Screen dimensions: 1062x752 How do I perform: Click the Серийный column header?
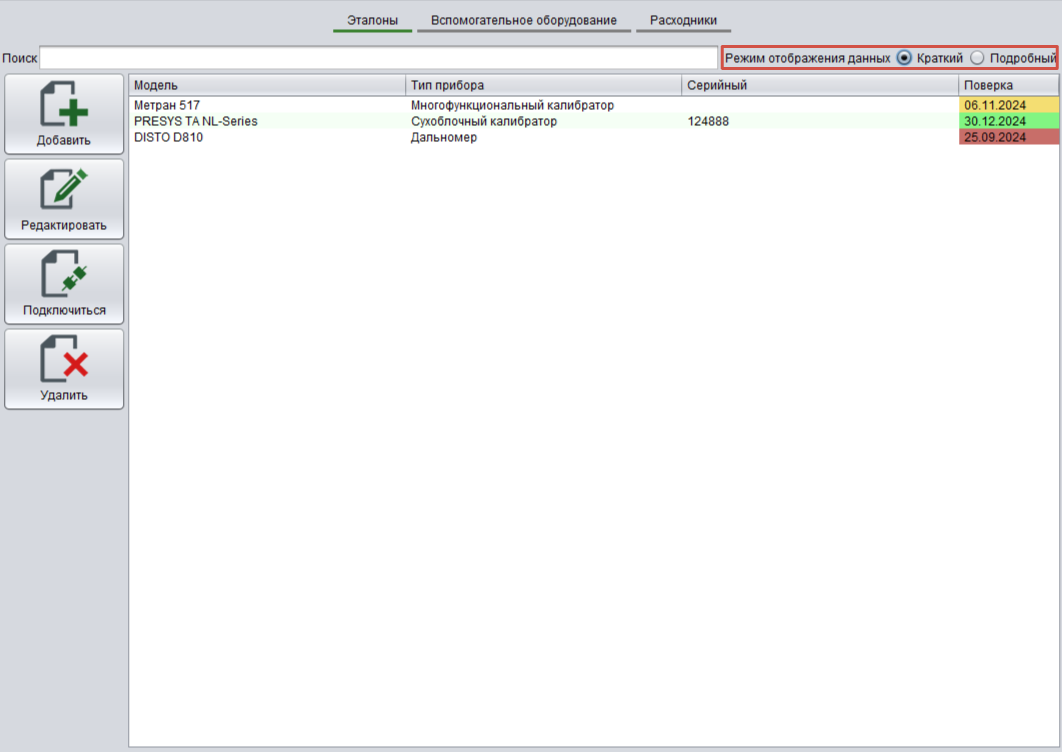[x=819, y=85]
